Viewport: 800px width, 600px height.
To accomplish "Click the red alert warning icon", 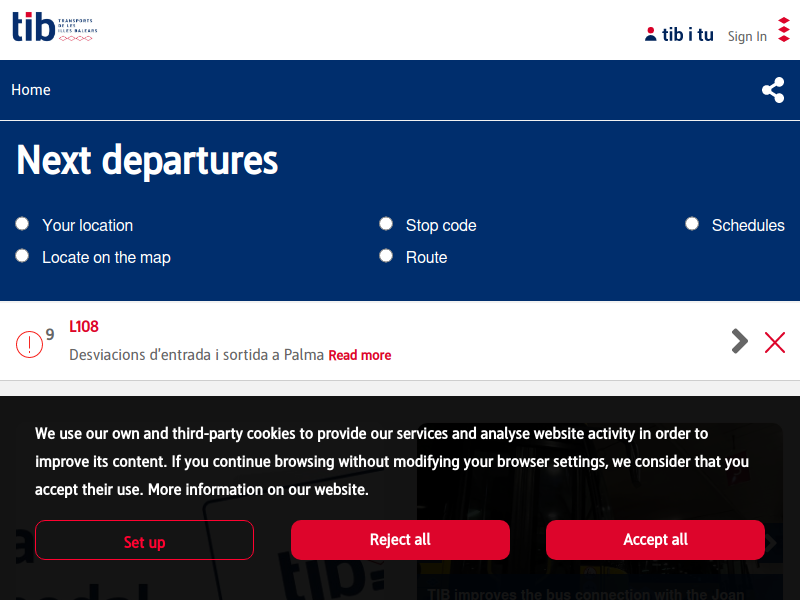I will (x=29, y=344).
